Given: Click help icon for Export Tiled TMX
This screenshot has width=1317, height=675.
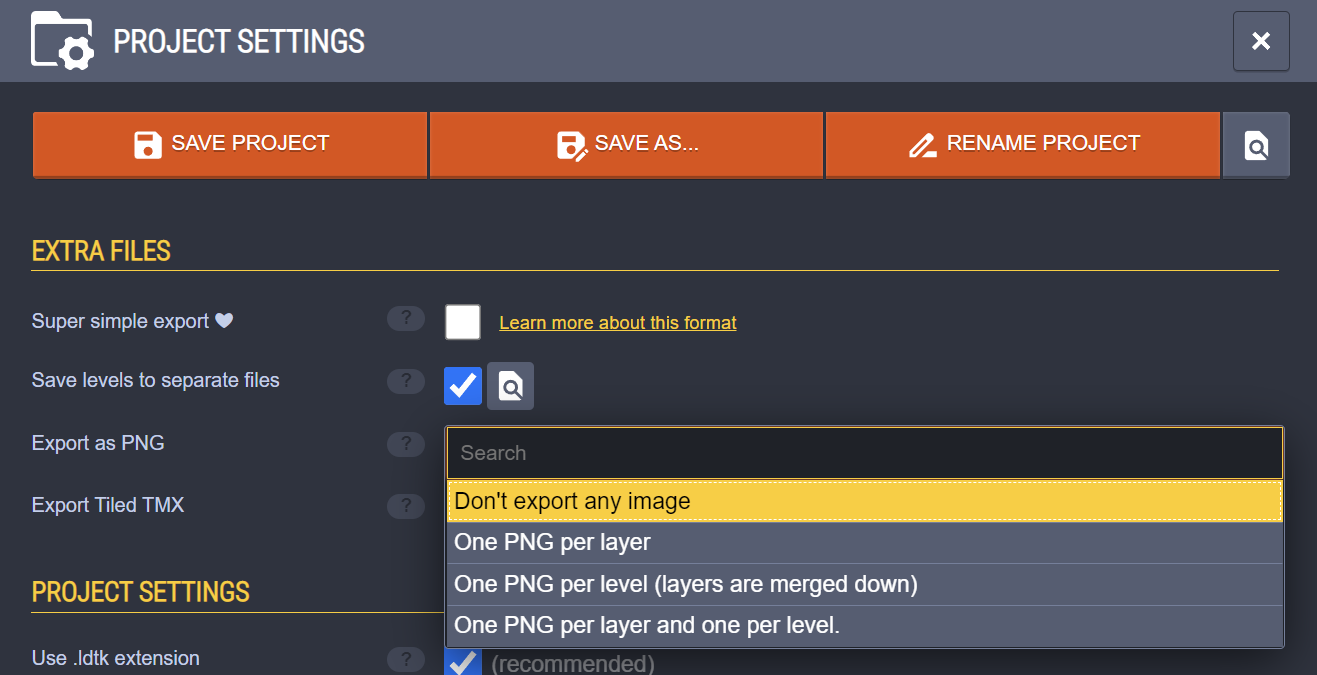Looking at the screenshot, I should pyautogui.click(x=406, y=506).
